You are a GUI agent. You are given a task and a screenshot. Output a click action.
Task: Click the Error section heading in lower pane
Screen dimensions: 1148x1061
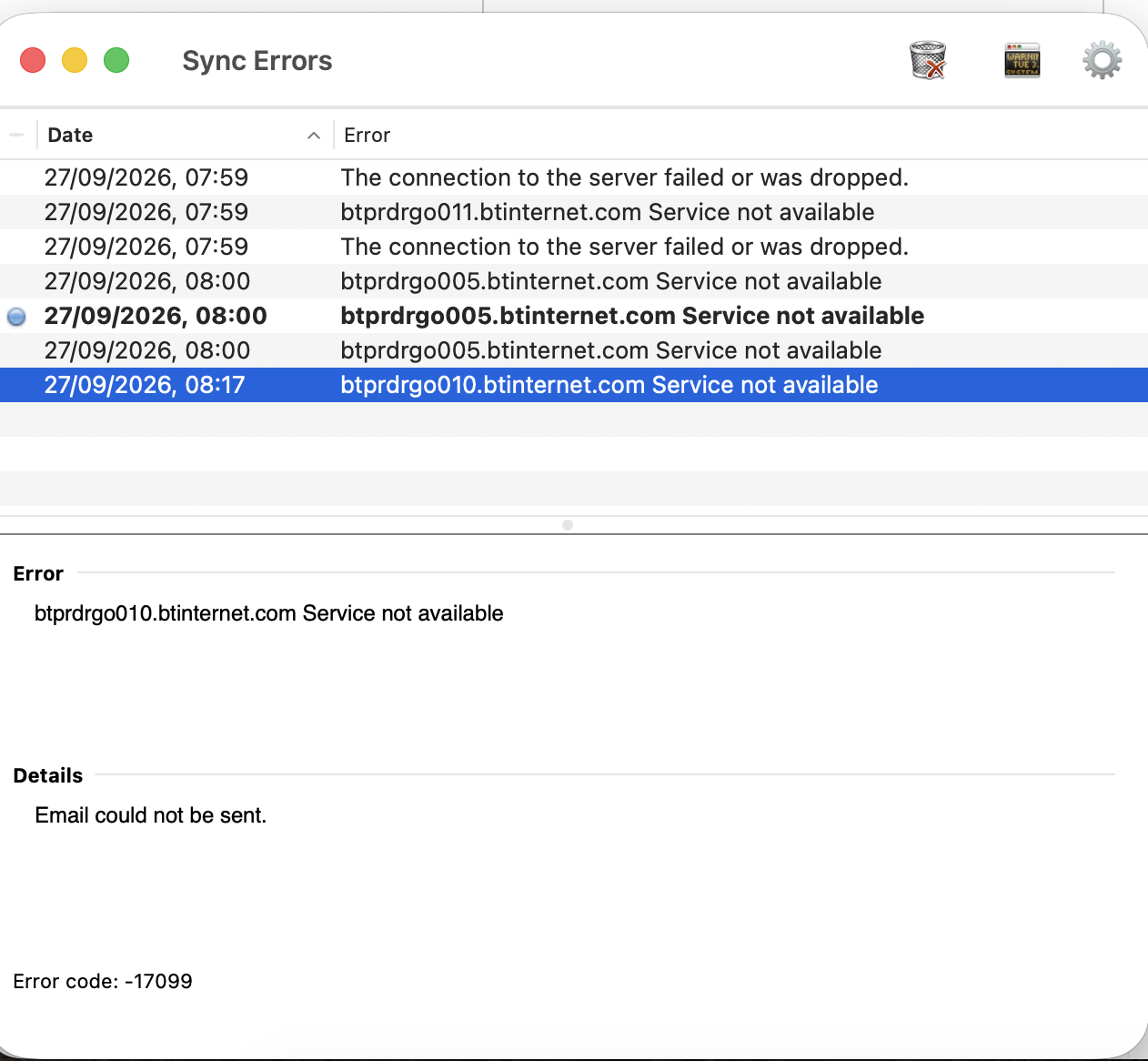38,573
